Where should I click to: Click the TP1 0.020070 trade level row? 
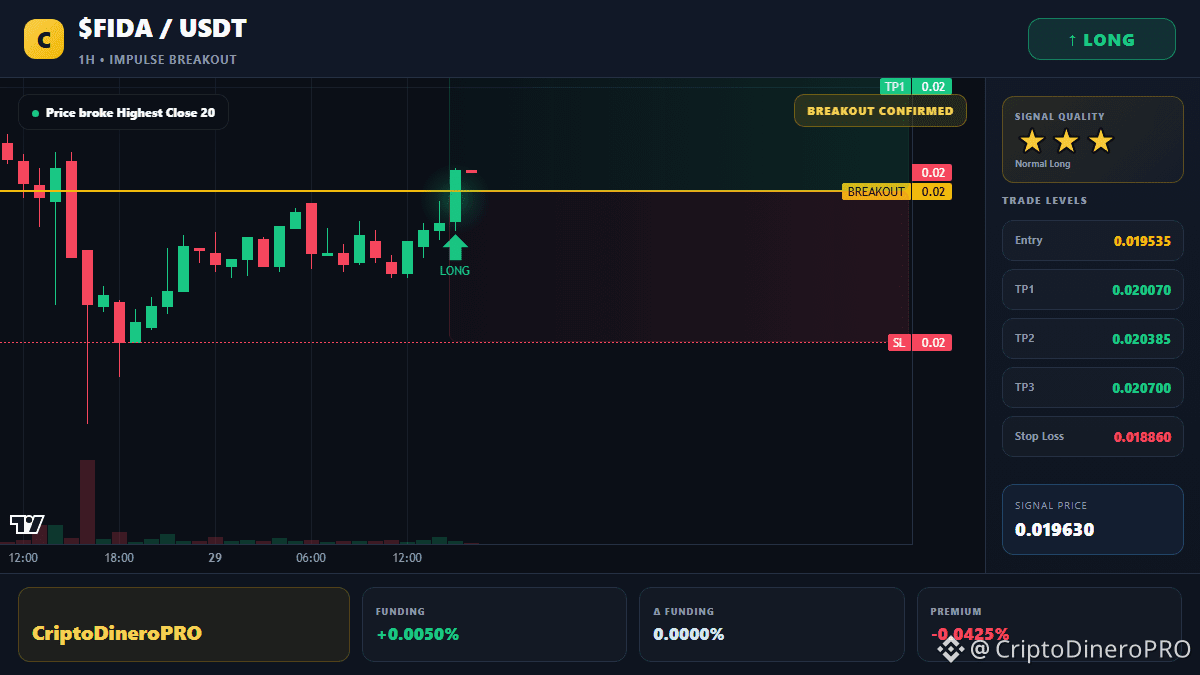(x=1092, y=290)
